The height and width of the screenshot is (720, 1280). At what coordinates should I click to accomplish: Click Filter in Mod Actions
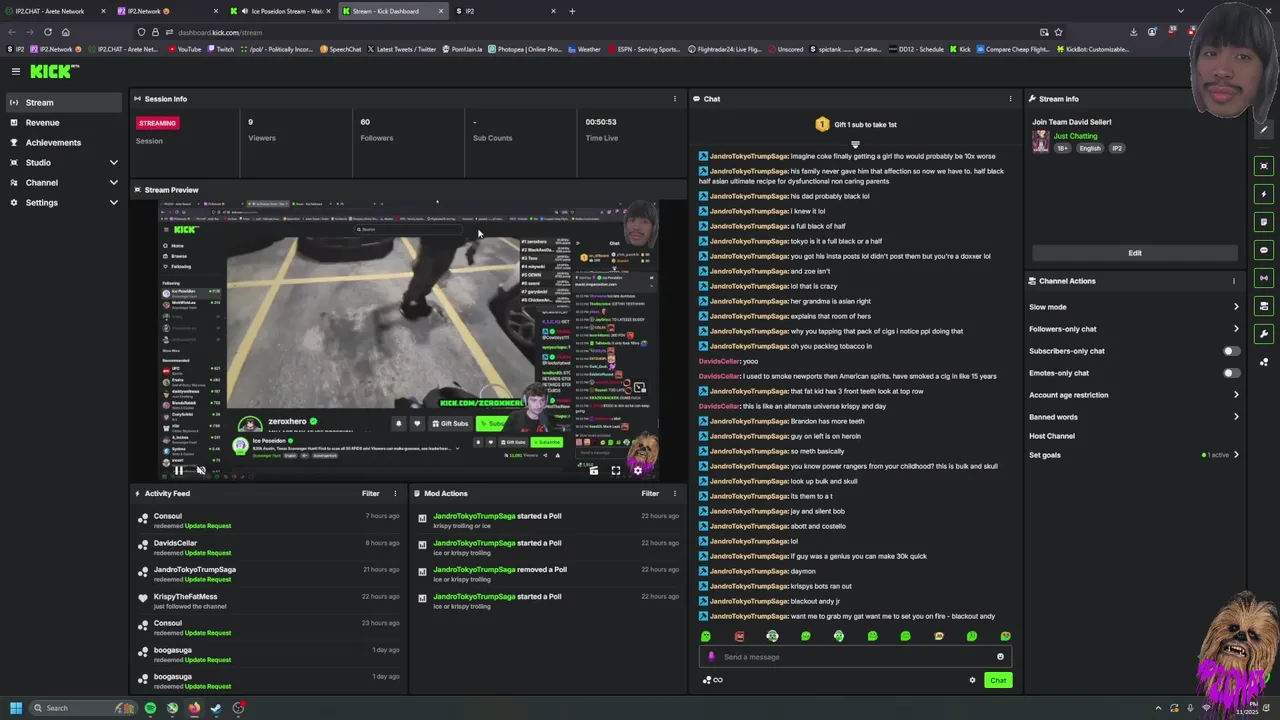pyautogui.click(x=650, y=493)
